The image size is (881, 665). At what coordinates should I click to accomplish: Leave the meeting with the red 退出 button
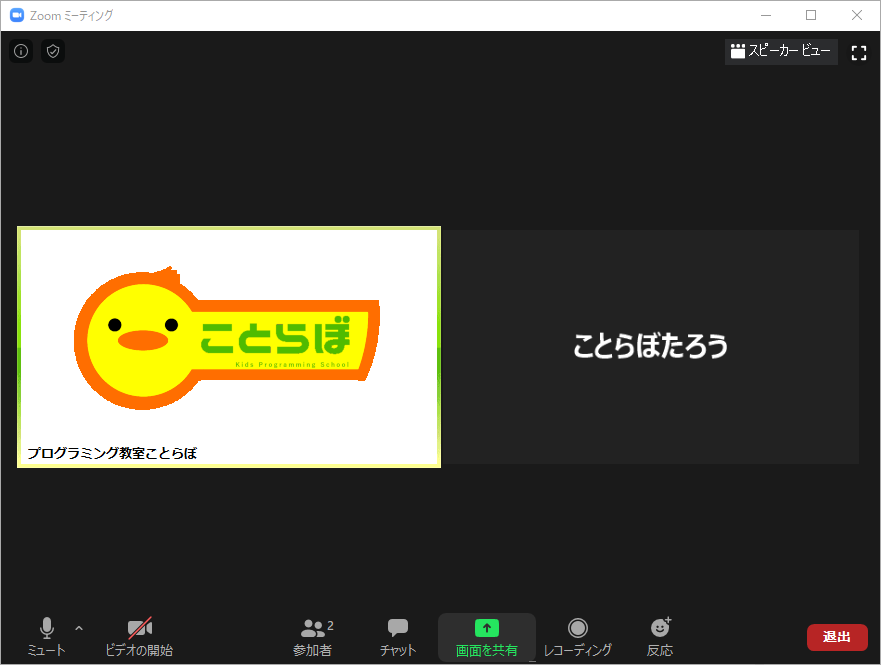[837, 637]
